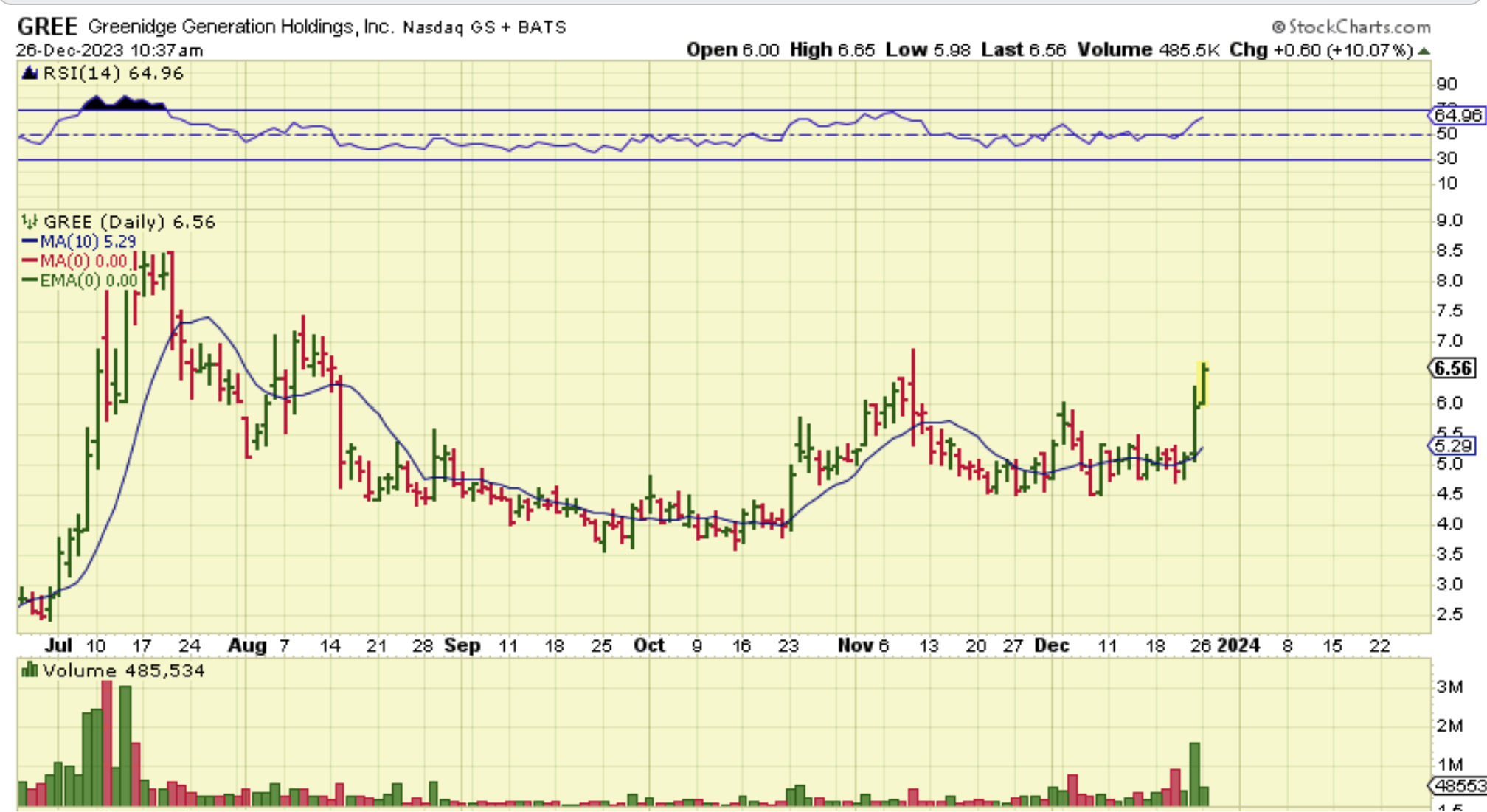Click the 2024 label on date axis

(x=1238, y=646)
